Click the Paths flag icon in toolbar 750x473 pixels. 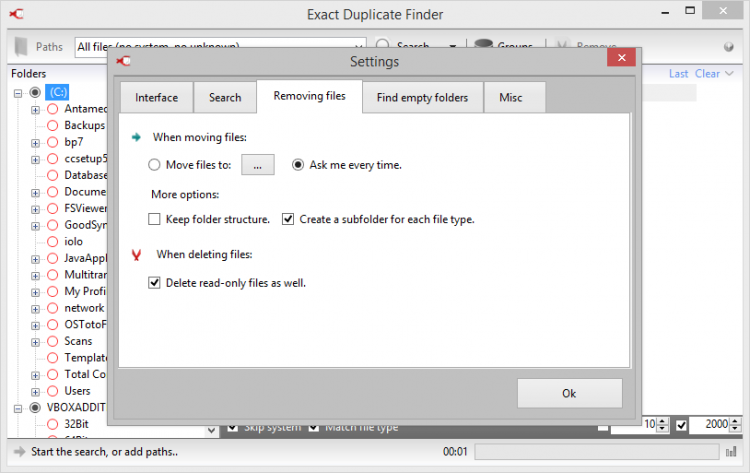(x=21, y=46)
